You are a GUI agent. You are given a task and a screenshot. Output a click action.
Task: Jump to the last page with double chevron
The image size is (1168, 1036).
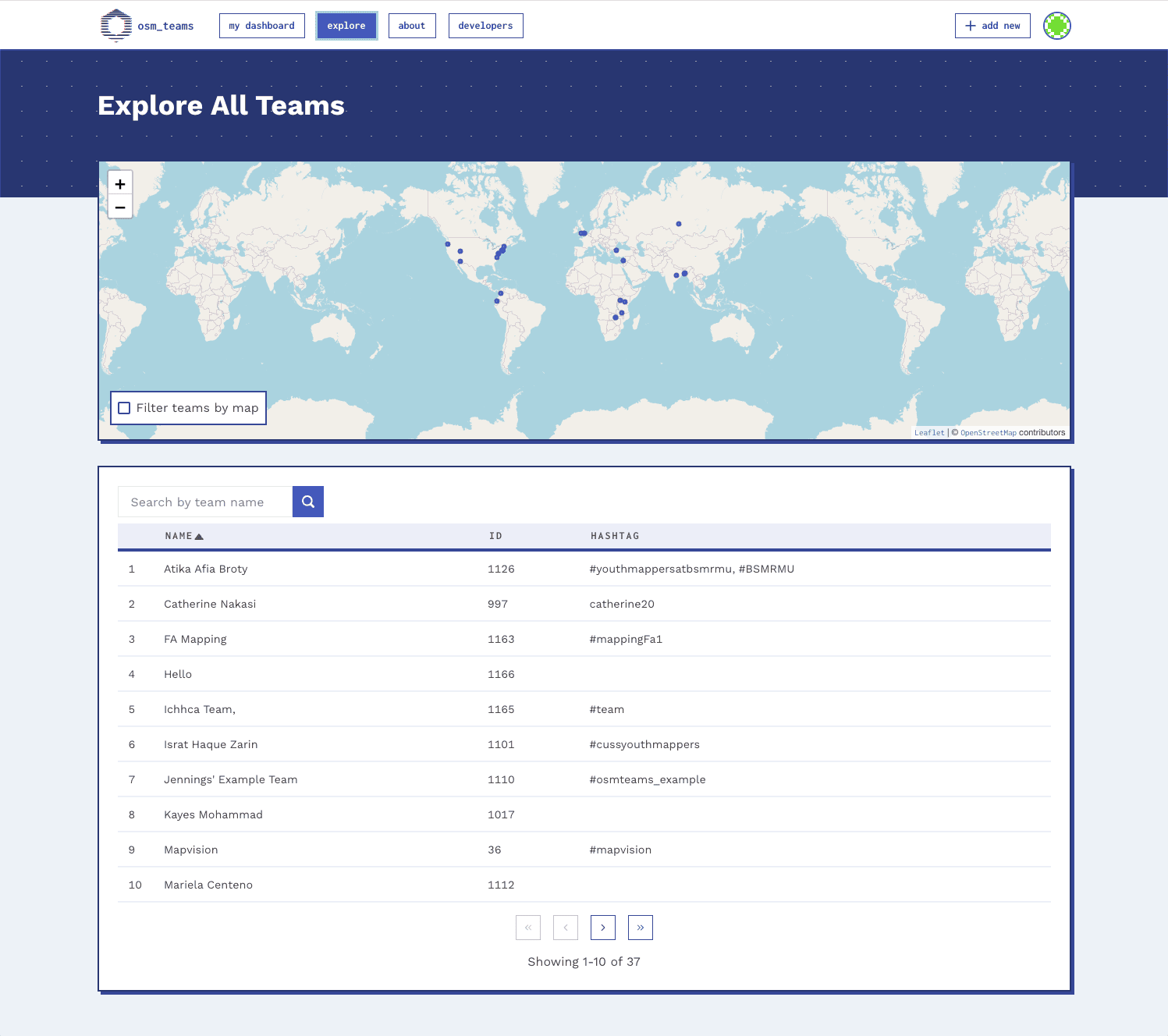coord(640,928)
